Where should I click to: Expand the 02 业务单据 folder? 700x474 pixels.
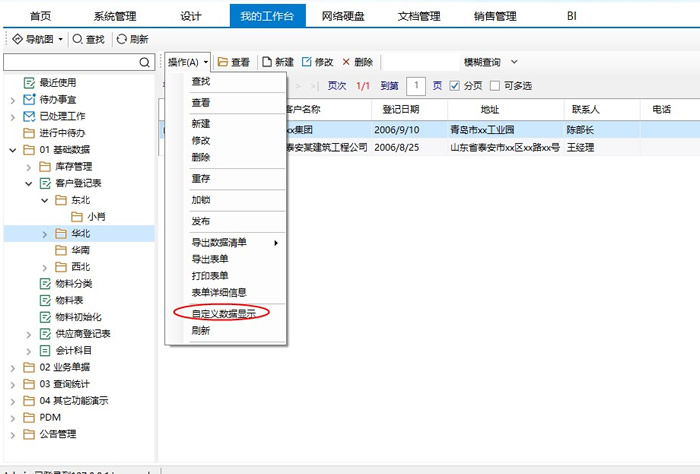[12, 367]
